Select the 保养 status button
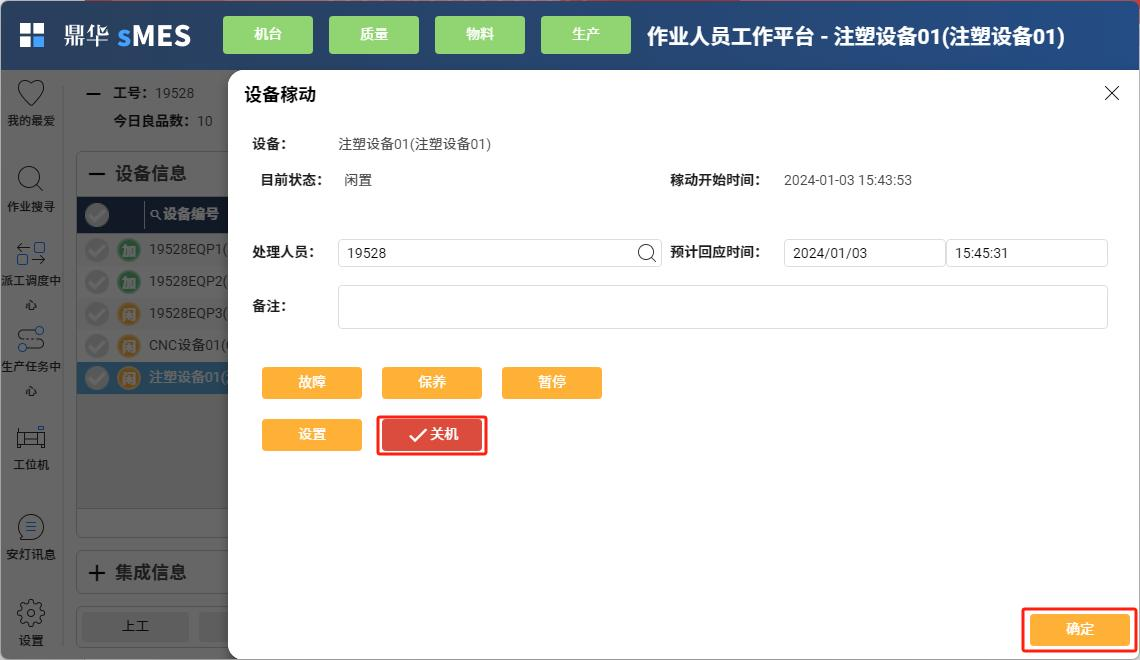Image resolution: width=1140 pixels, height=660 pixels. click(432, 382)
